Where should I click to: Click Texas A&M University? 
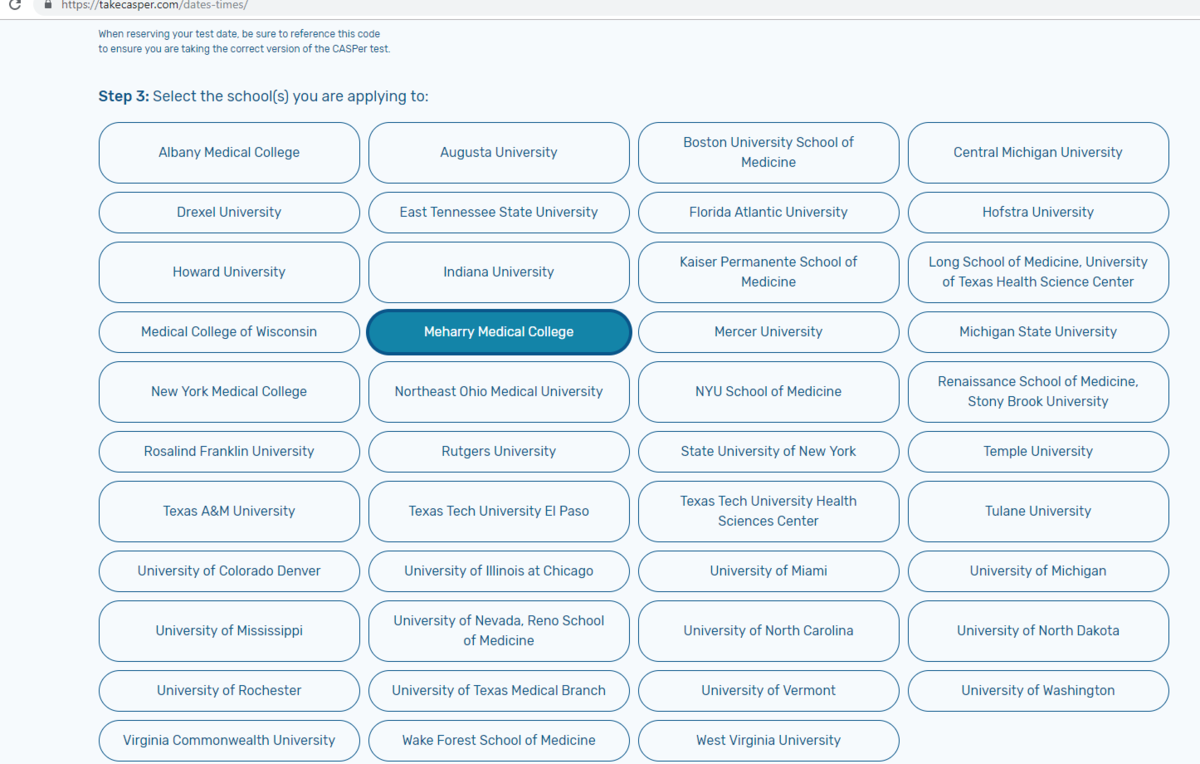click(229, 511)
